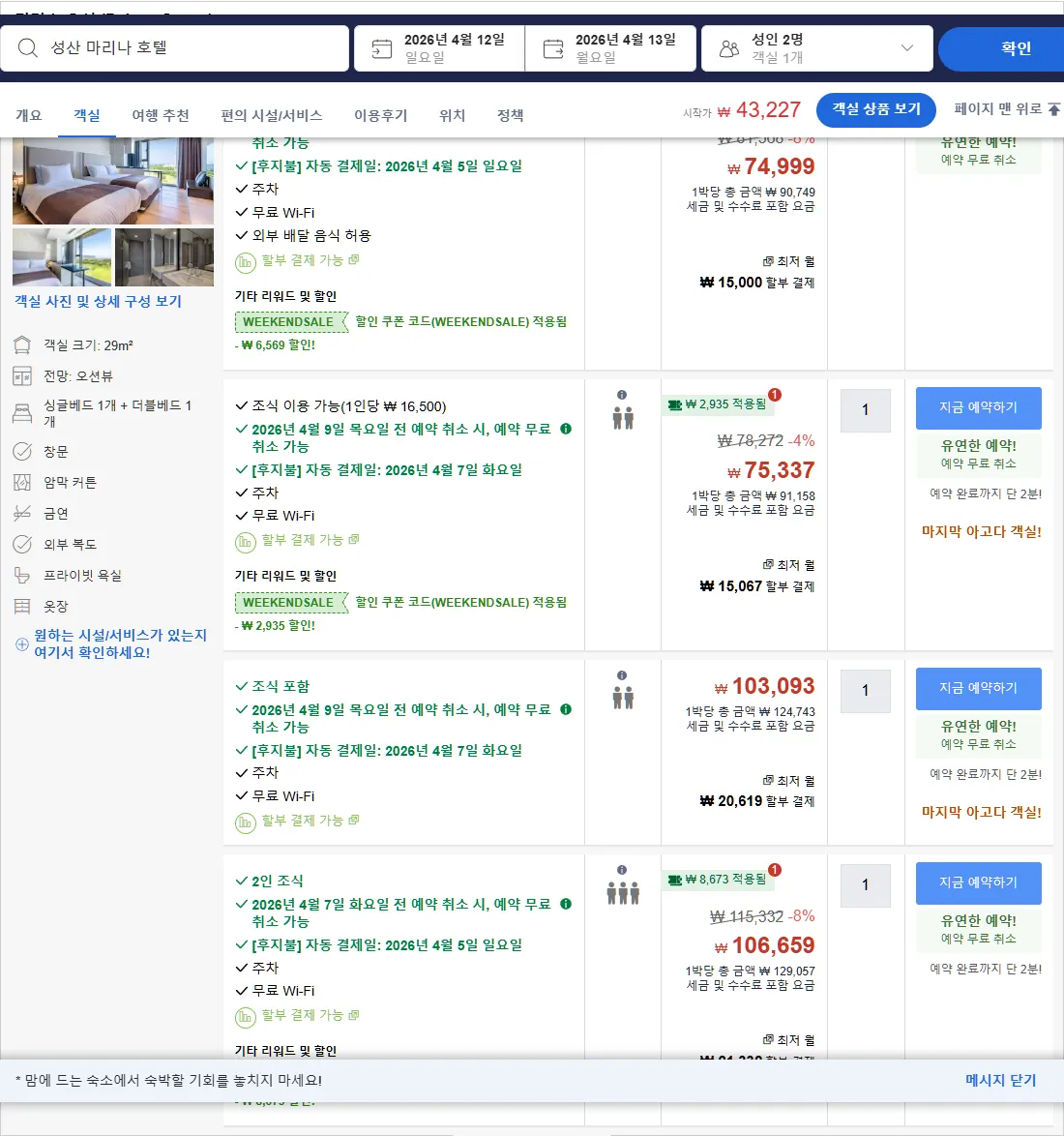Click 할부 결제 가능 link in ₩74,999 offer
The height and width of the screenshot is (1136, 1064).
(310, 260)
